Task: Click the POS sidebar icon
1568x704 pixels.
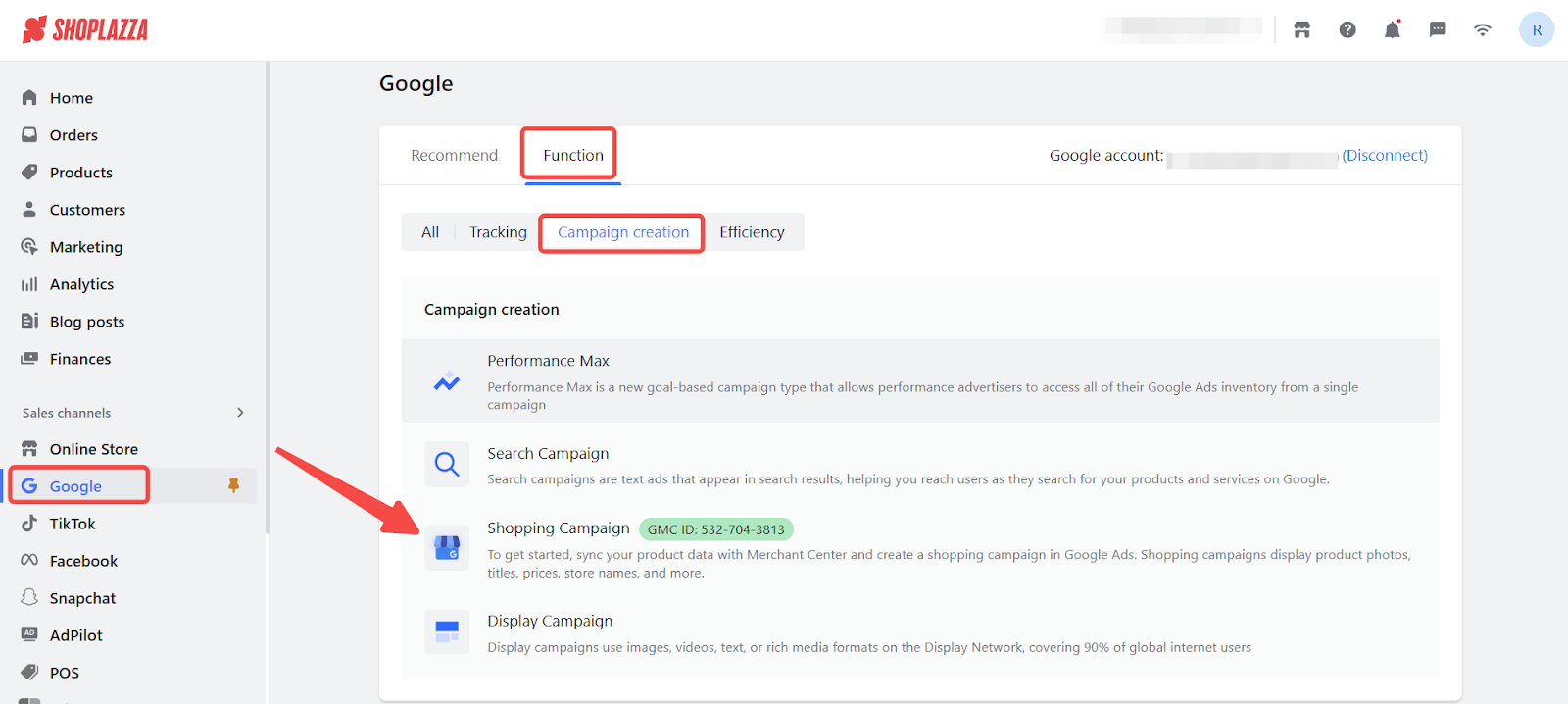Action: click(29, 672)
